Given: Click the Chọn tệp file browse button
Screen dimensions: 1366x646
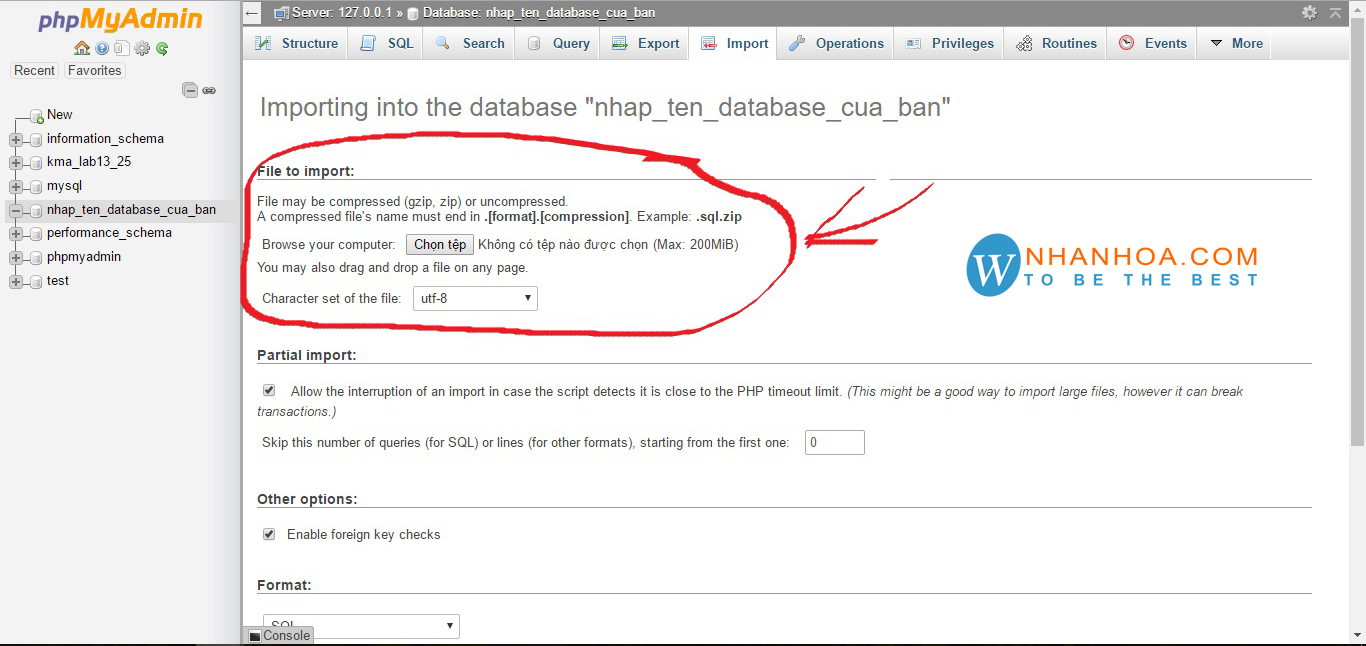Looking at the screenshot, I should (440, 244).
